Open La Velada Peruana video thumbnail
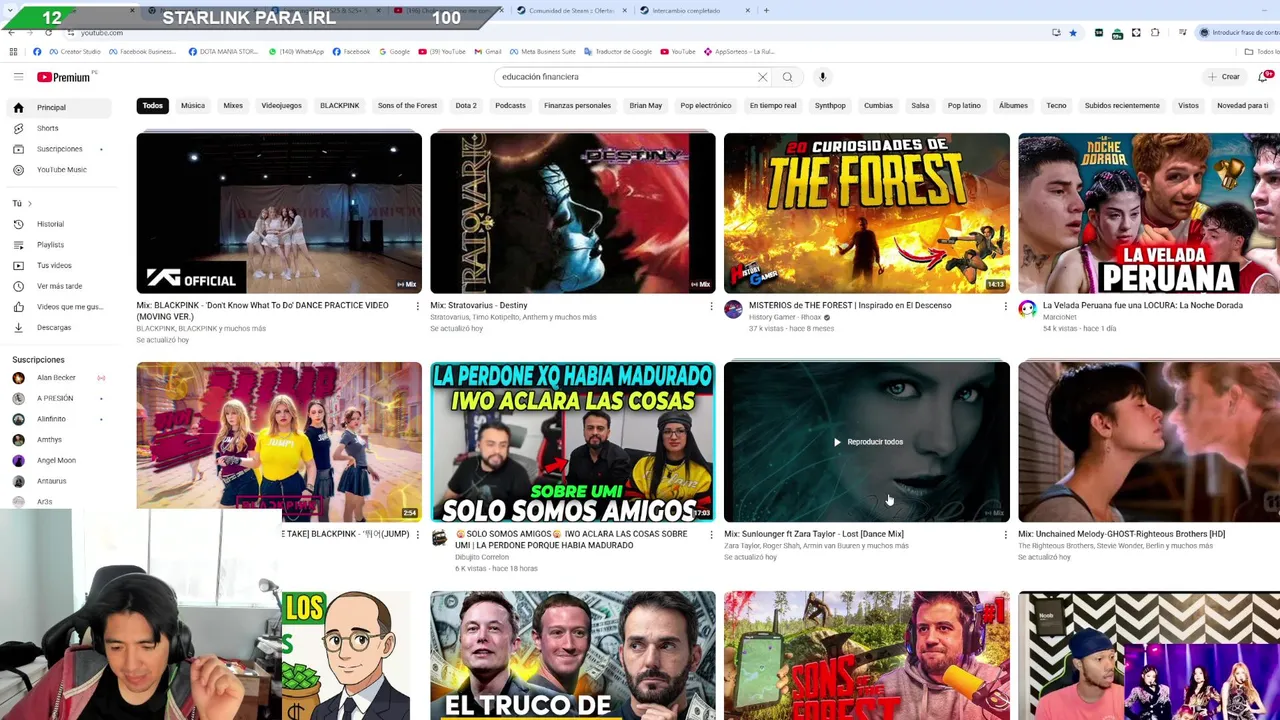Image resolution: width=1280 pixels, height=720 pixels. coord(1149,213)
